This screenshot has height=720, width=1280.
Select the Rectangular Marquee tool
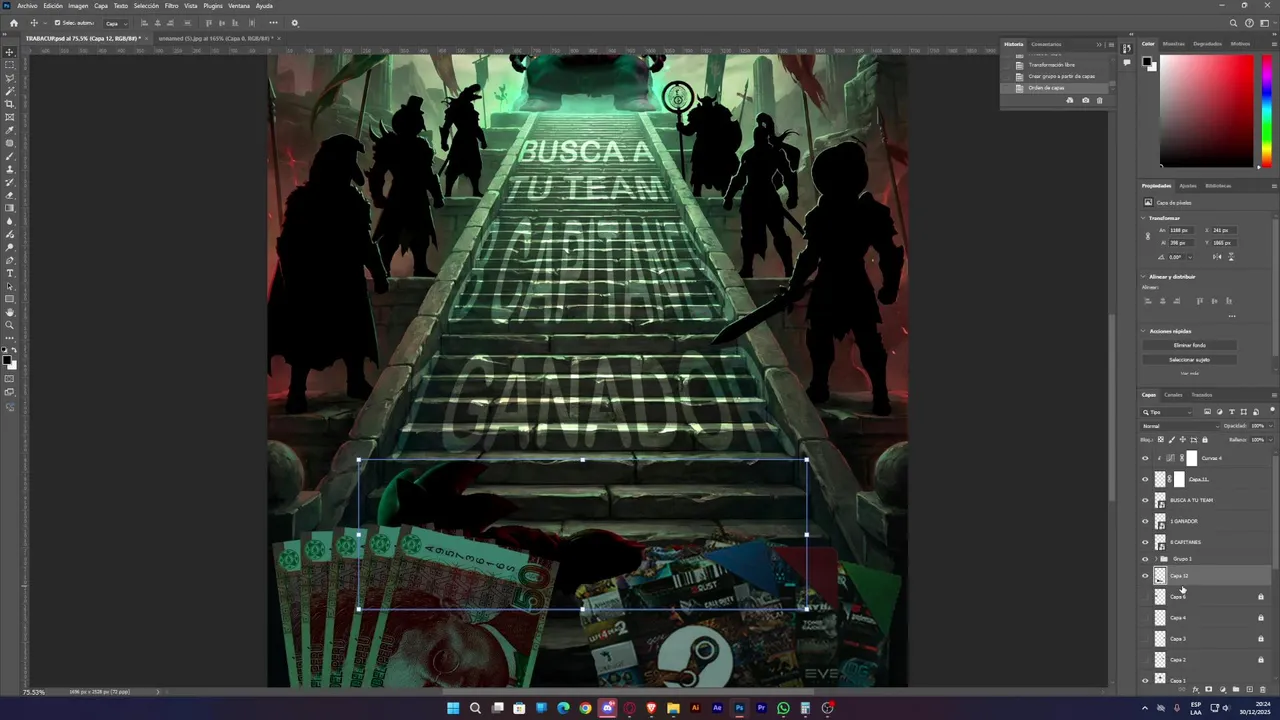click(10, 65)
